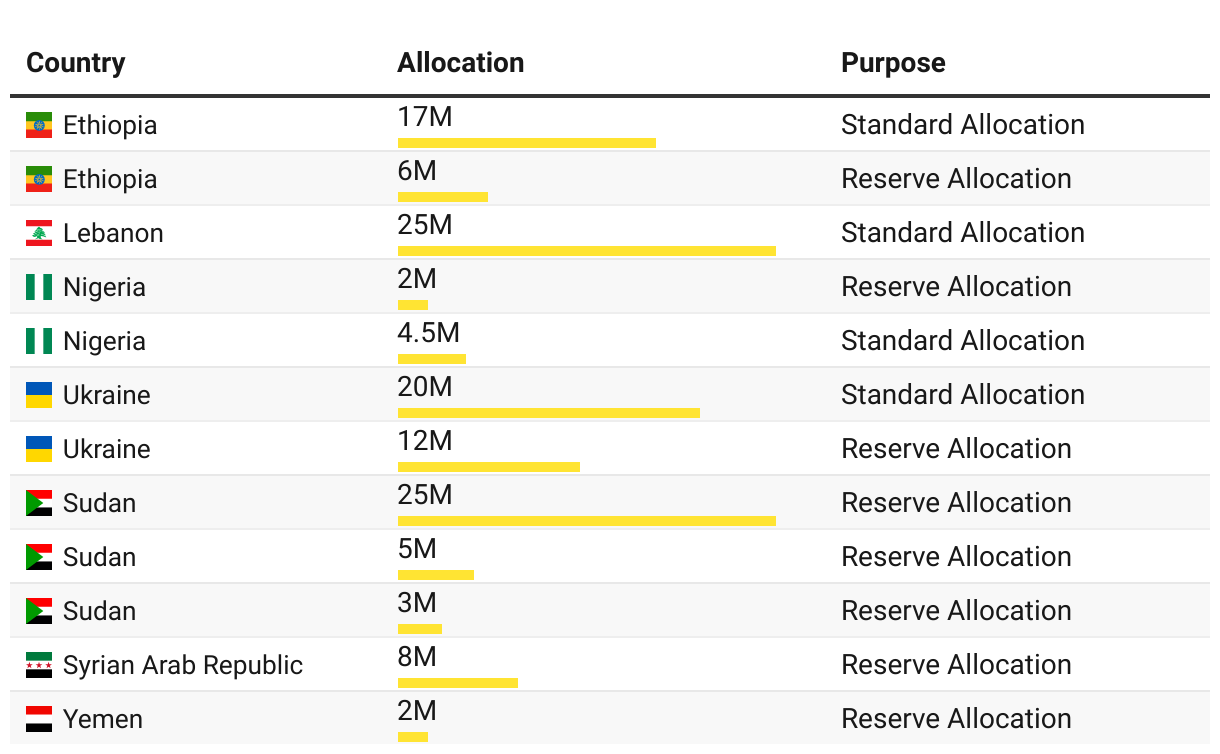This screenshot has width=1220, height=754.
Task: Click Ethiopia's 17M yellow bar
Action: pyautogui.click(x=526, y=143)
